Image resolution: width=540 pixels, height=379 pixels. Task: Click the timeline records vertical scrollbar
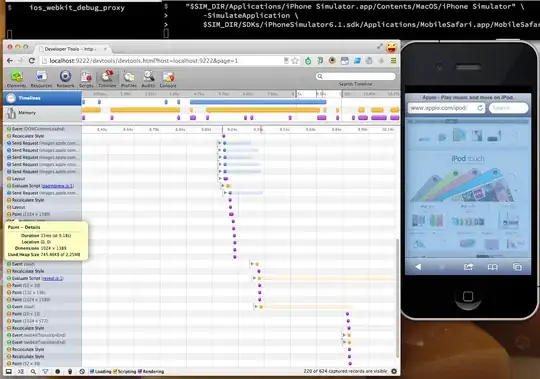[398, 298]
